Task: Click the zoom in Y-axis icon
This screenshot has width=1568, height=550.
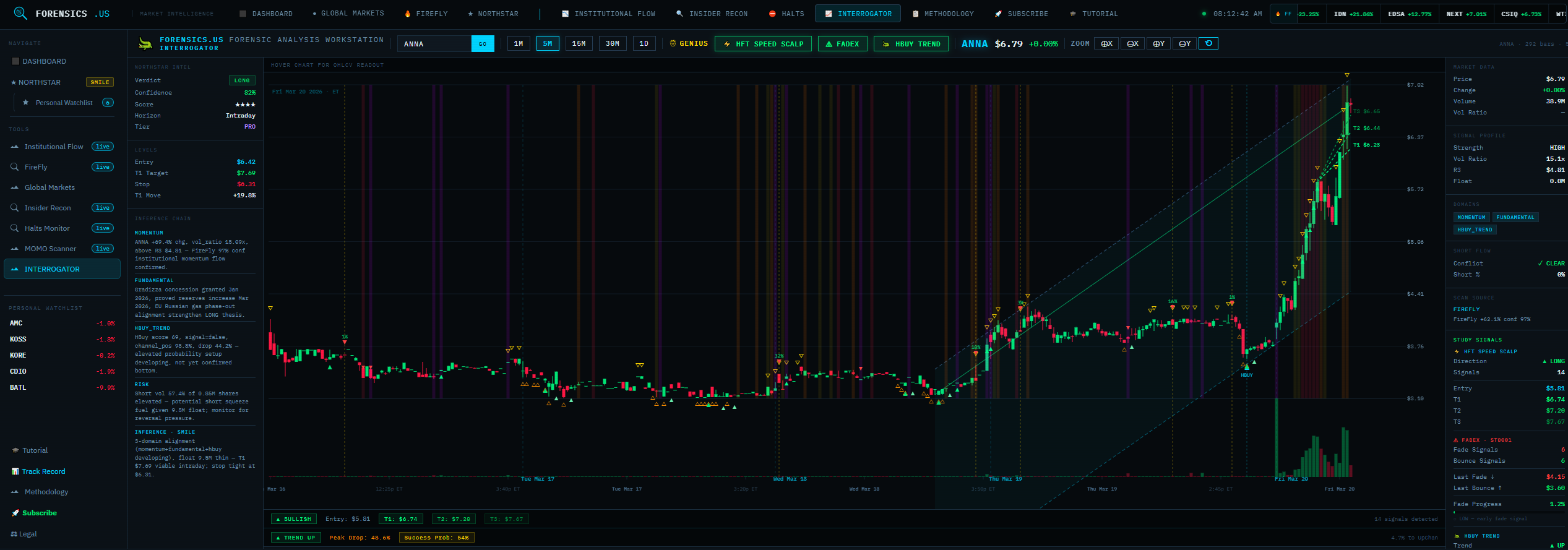Action: [1158, 43]
